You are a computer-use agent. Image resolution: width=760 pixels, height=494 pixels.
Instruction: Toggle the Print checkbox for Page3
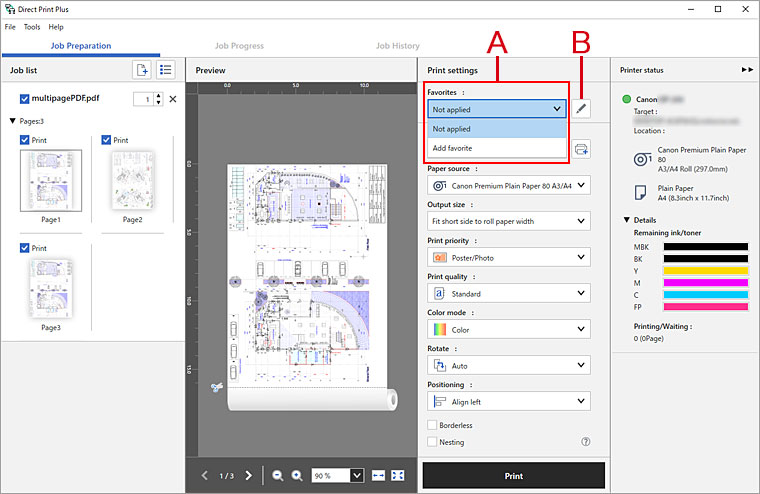coord(25,248)
